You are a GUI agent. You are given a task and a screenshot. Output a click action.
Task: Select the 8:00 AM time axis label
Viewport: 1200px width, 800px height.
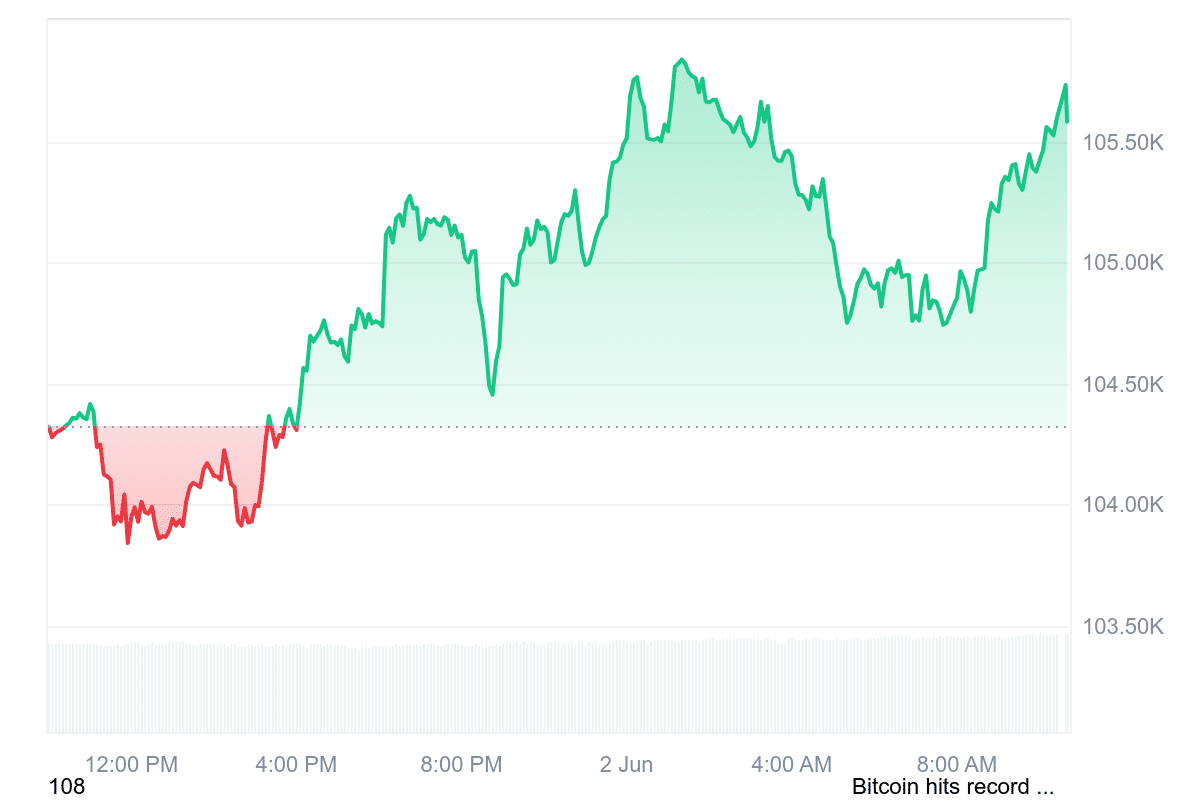956,765
